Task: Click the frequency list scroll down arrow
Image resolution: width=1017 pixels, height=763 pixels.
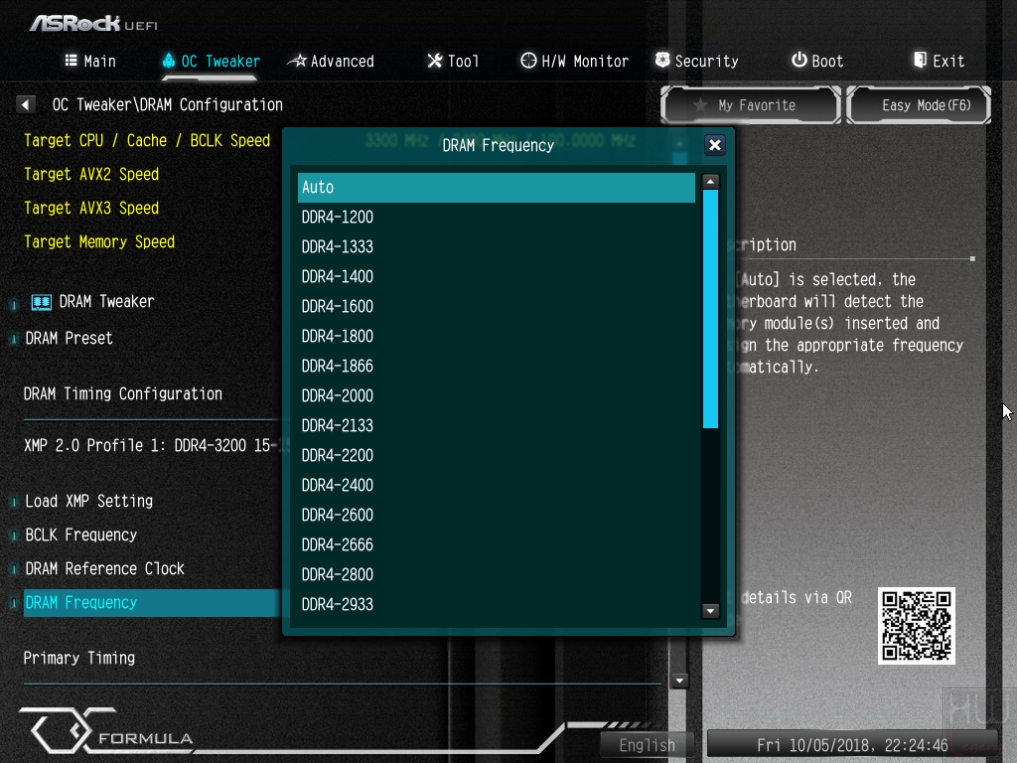Action: [710, 611]
